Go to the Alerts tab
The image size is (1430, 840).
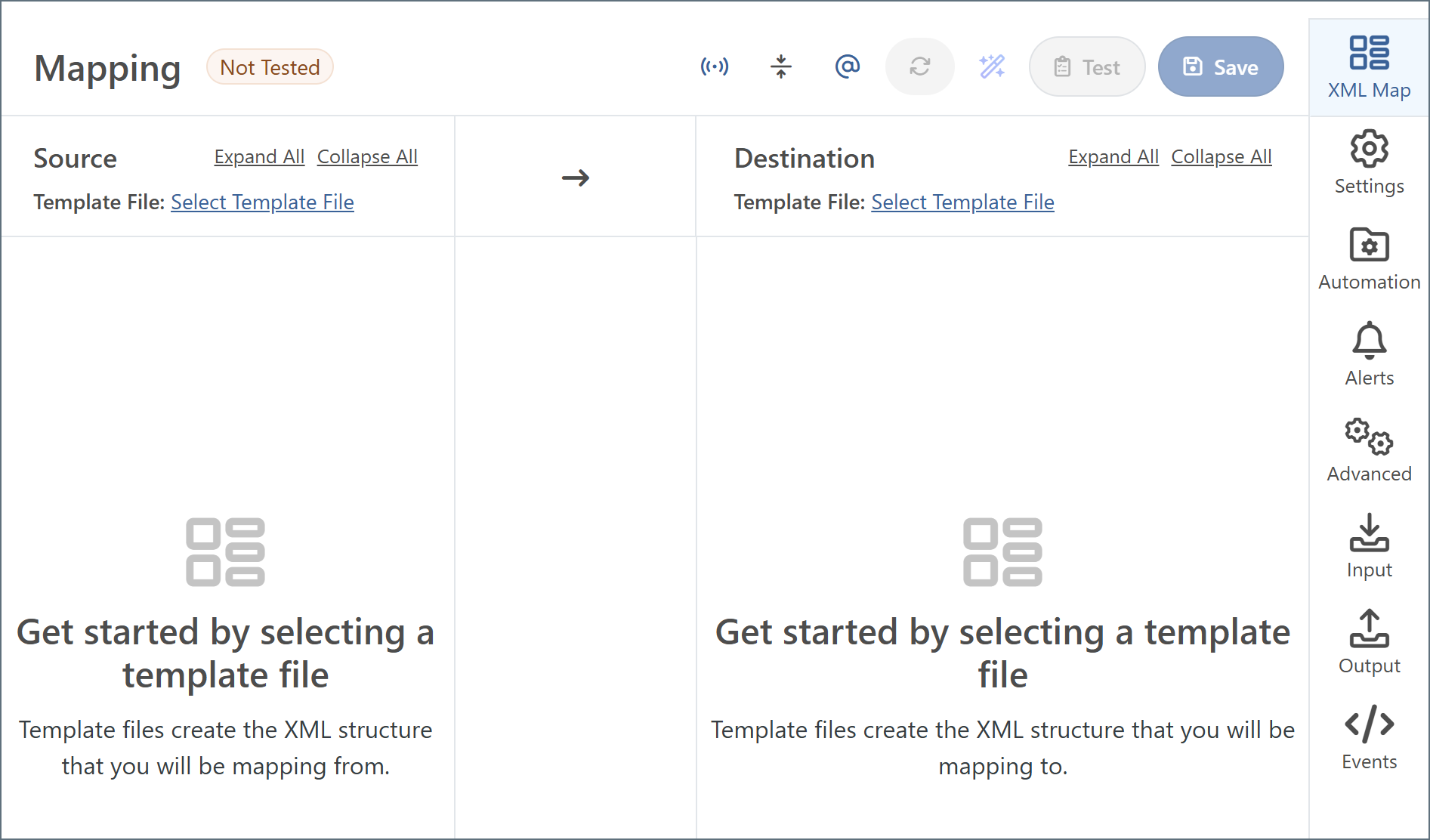[x=1368, y=355]
